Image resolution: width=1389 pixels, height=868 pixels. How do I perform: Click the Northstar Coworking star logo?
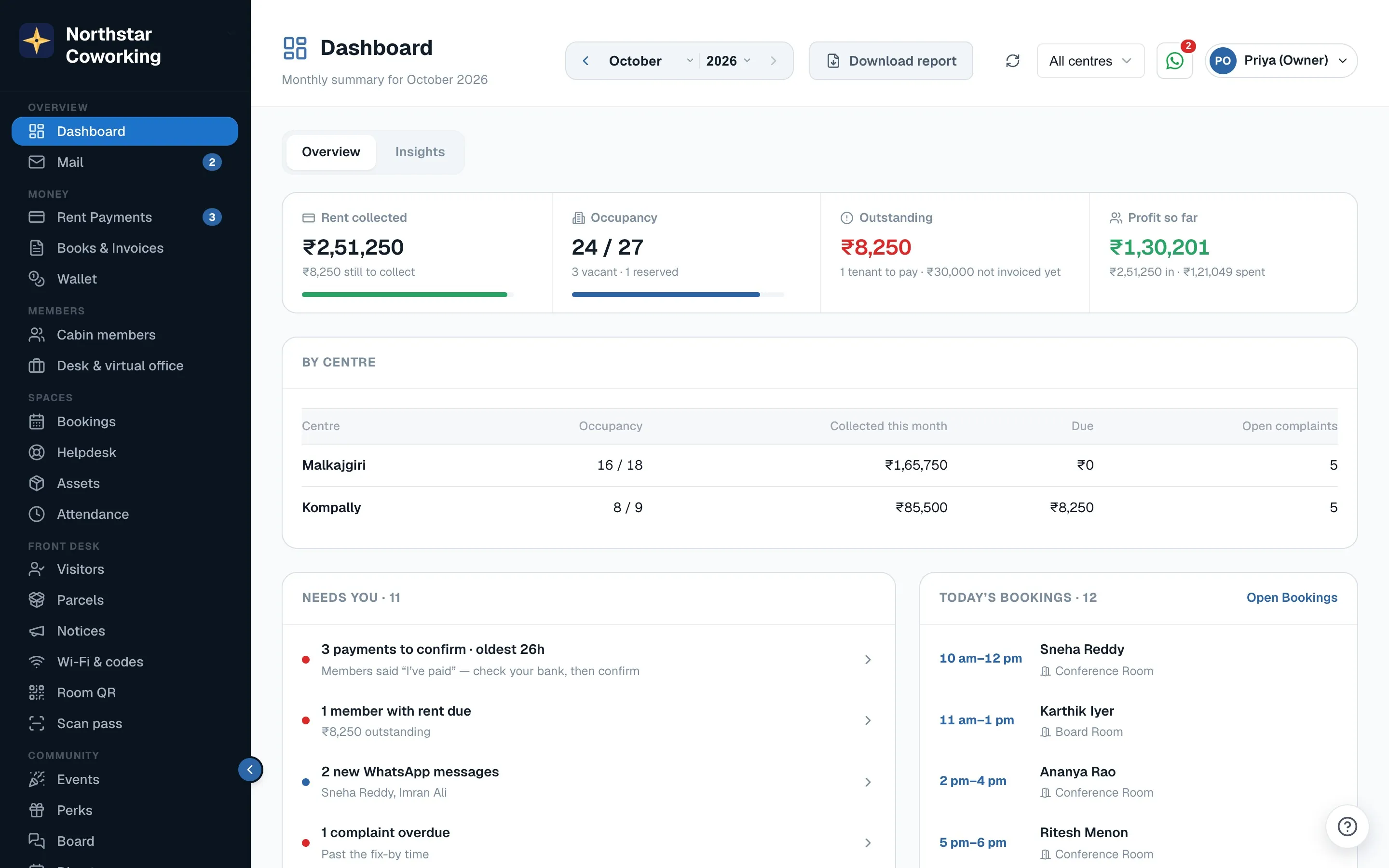click(37, 41)
